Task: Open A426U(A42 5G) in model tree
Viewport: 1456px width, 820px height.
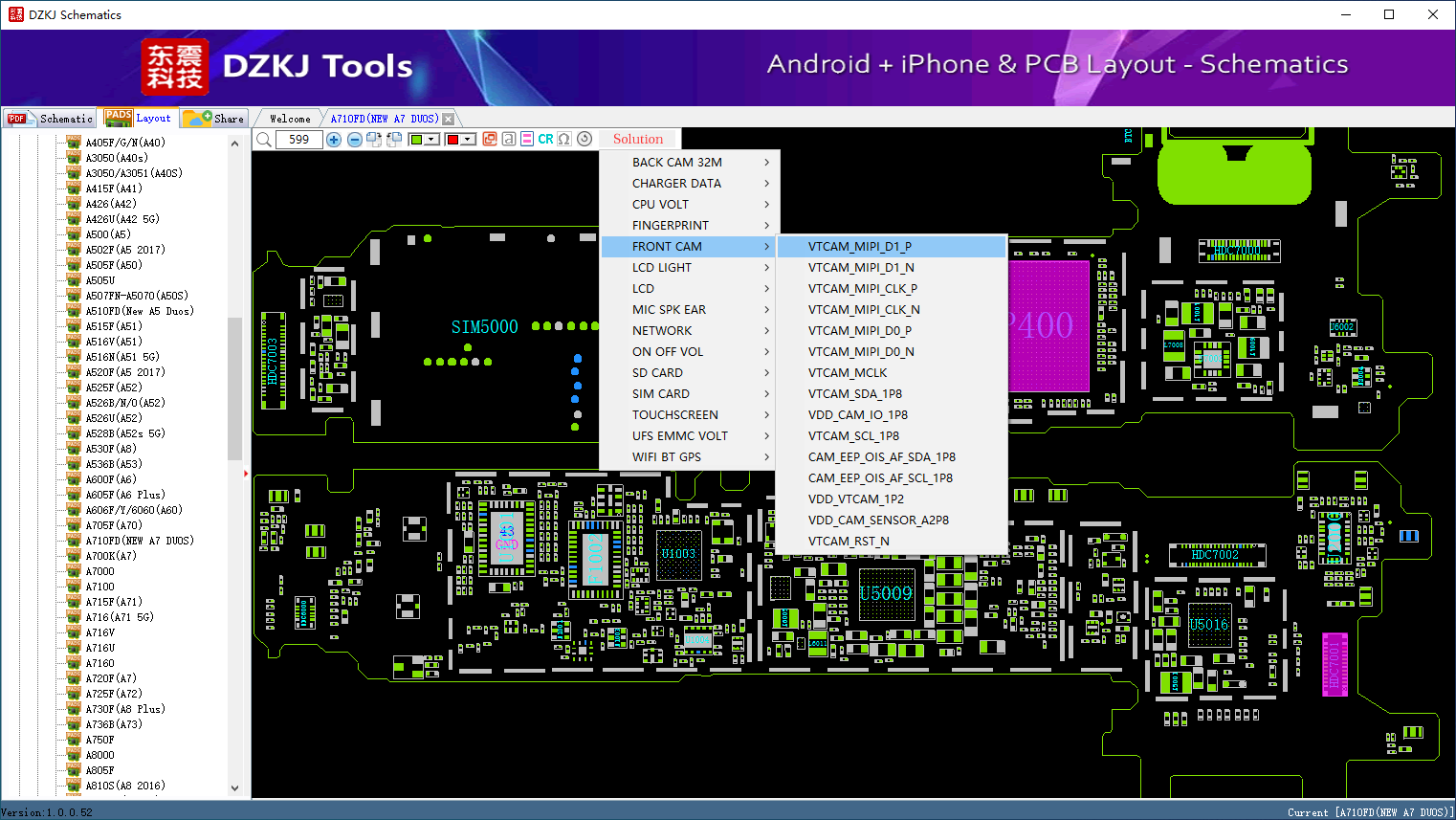Action: (x=122, y=219)
